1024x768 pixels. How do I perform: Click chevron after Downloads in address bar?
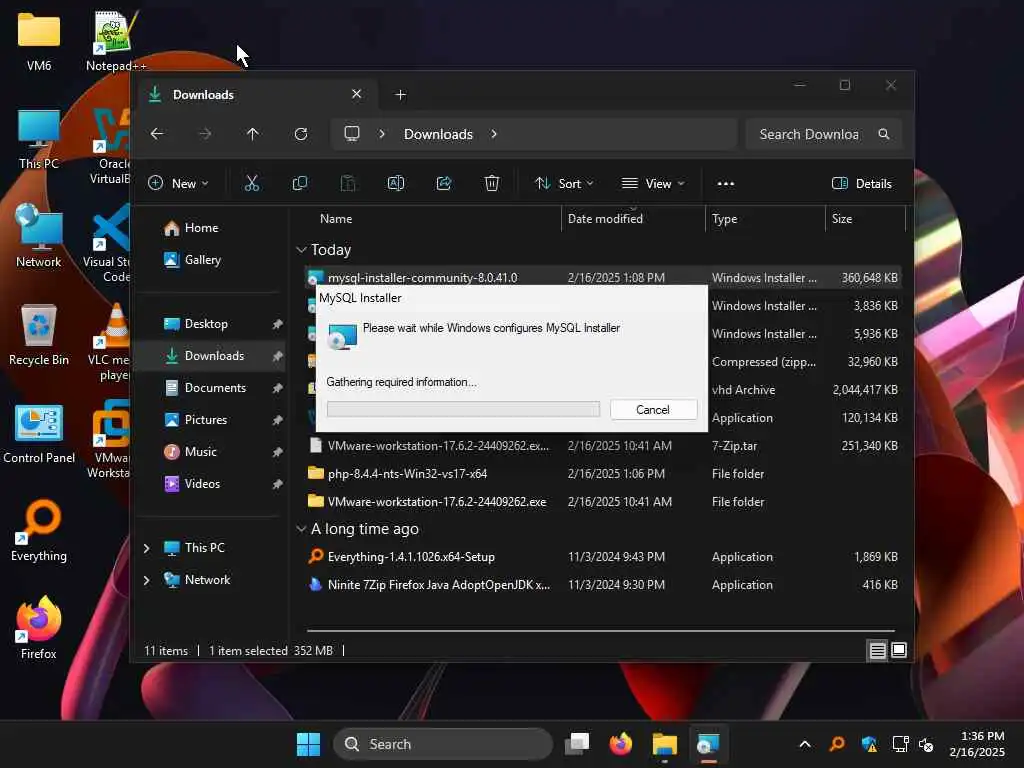[x=494, y=134]
